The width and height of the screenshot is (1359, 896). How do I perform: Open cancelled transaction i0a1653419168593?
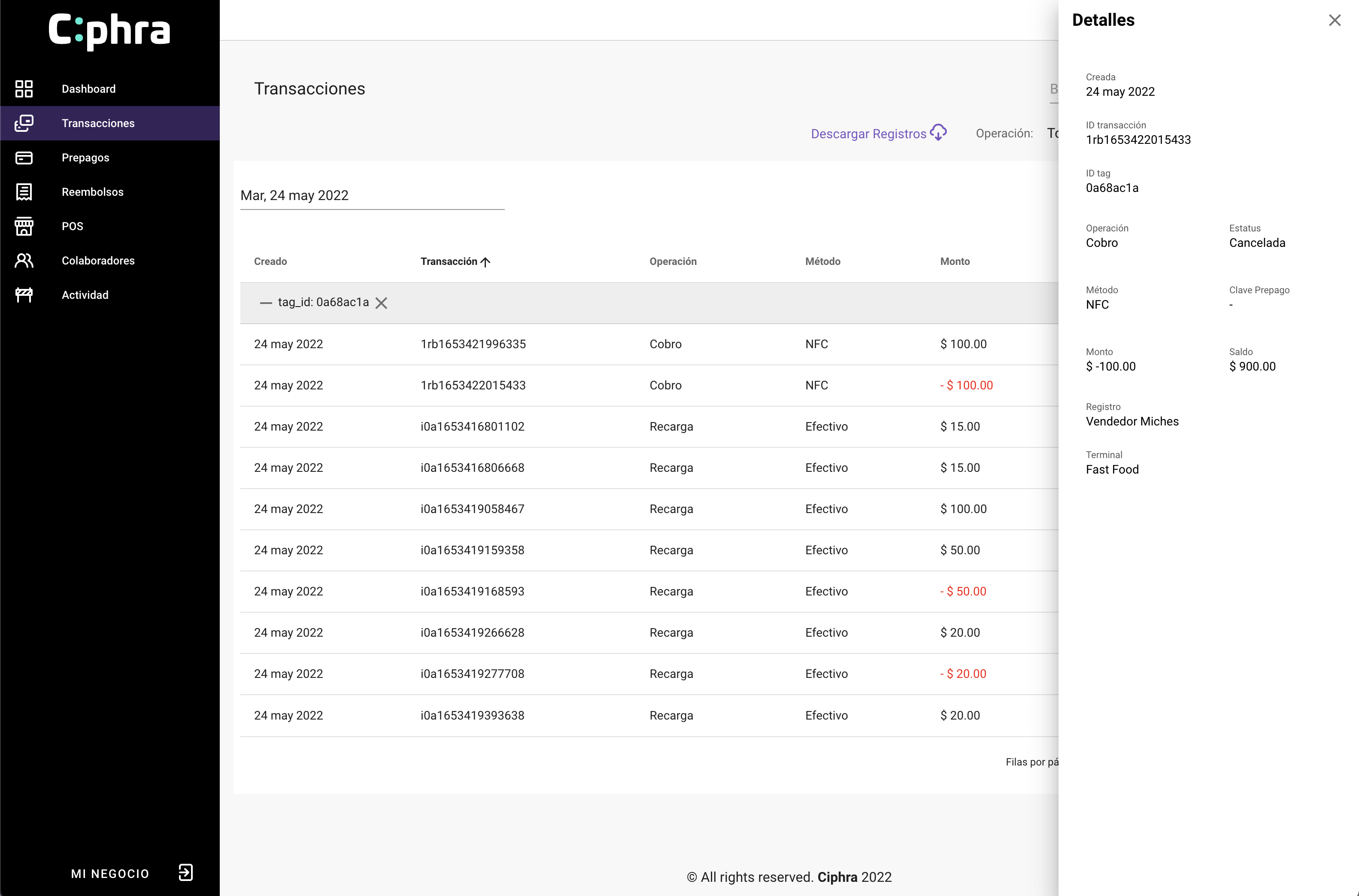tap(473, 592)
